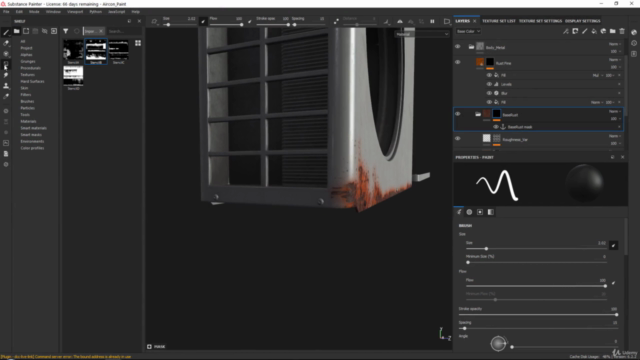Select the Polygon fill tool

point(6,64)
